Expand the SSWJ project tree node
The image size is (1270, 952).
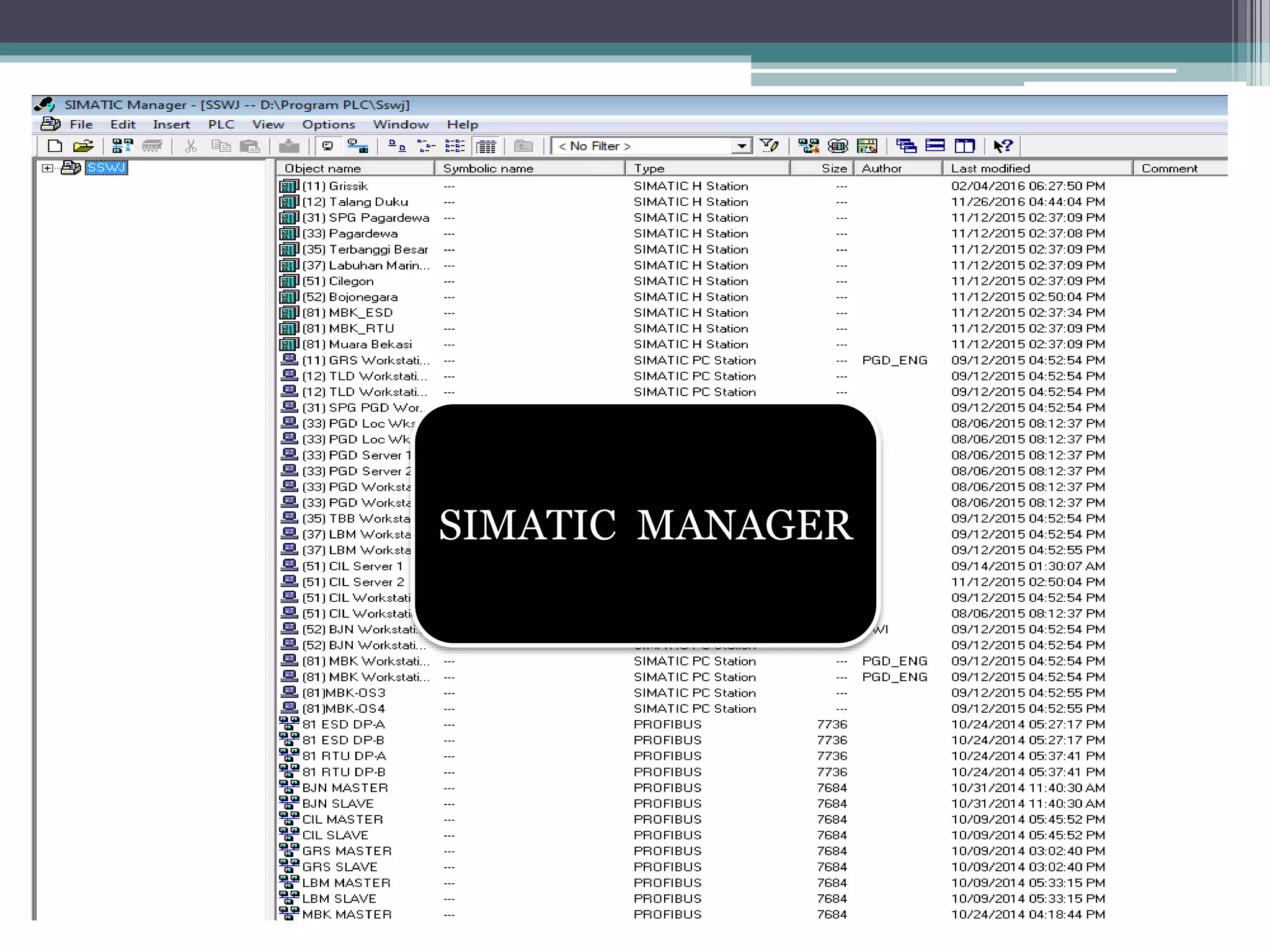pos(47,168)
